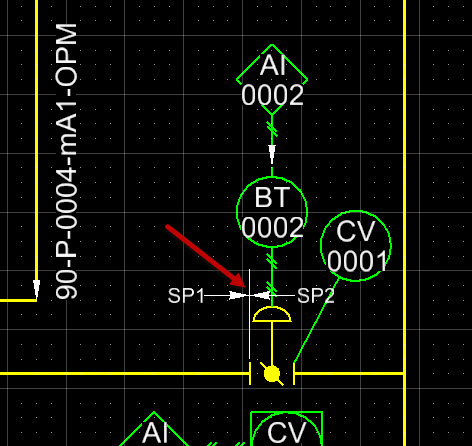Click the horizontal yellow pipe left of valve
472x446 pixels.
click(x=124, y=374)
